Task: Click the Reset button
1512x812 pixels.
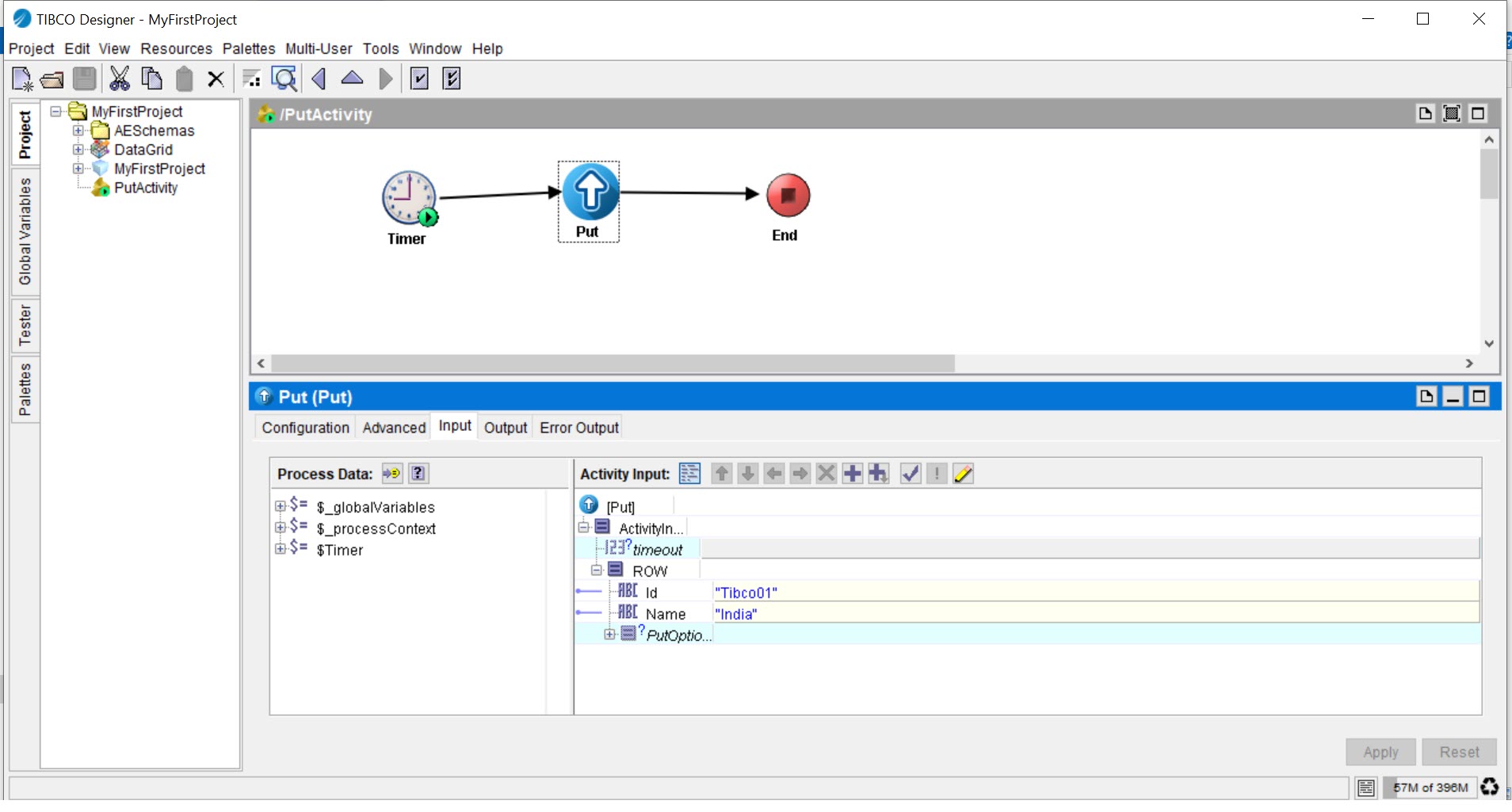Action: coord(1458,752)
